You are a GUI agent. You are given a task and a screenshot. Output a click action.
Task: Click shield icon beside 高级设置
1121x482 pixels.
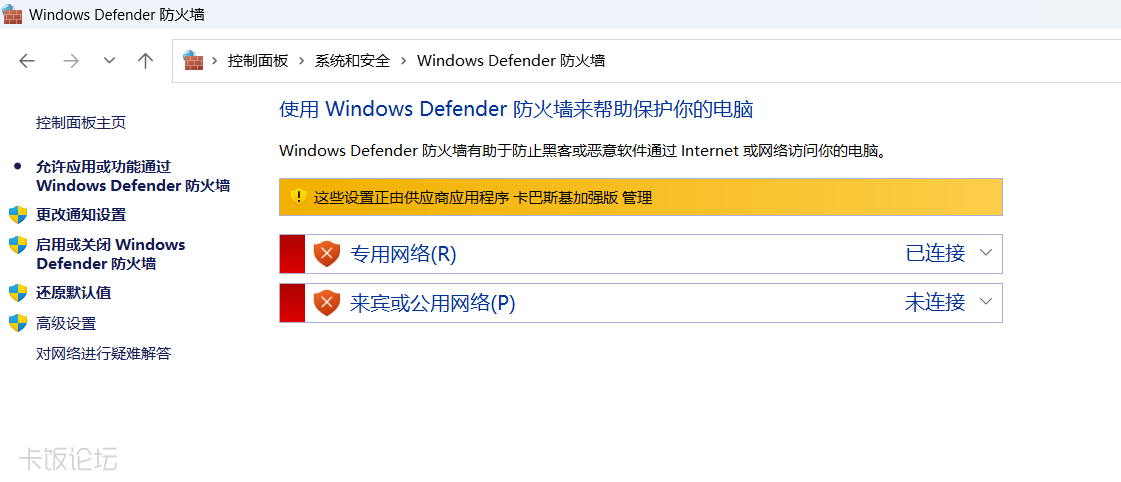(x=18, y=323)
